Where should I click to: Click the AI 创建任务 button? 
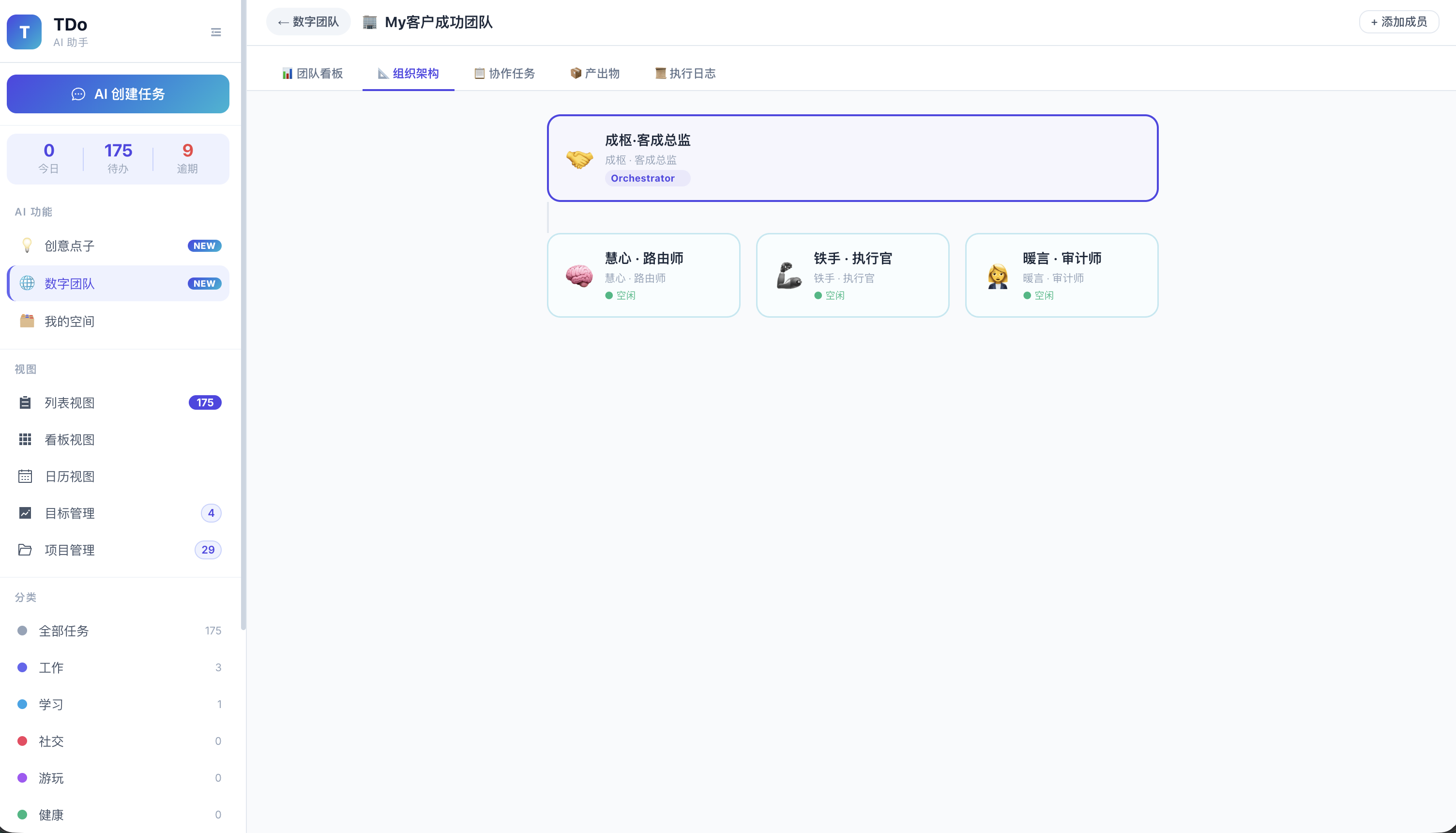pos(118,94)
